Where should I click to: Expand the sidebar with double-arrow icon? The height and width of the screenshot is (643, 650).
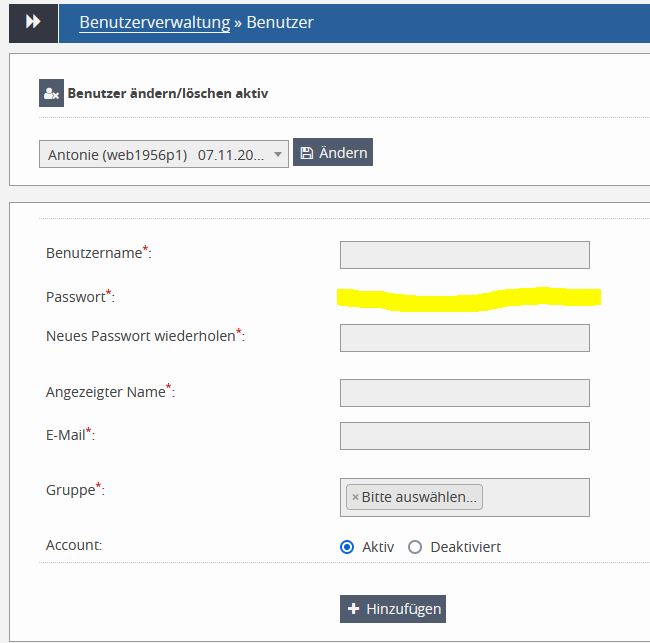click(x=33, y=23)
